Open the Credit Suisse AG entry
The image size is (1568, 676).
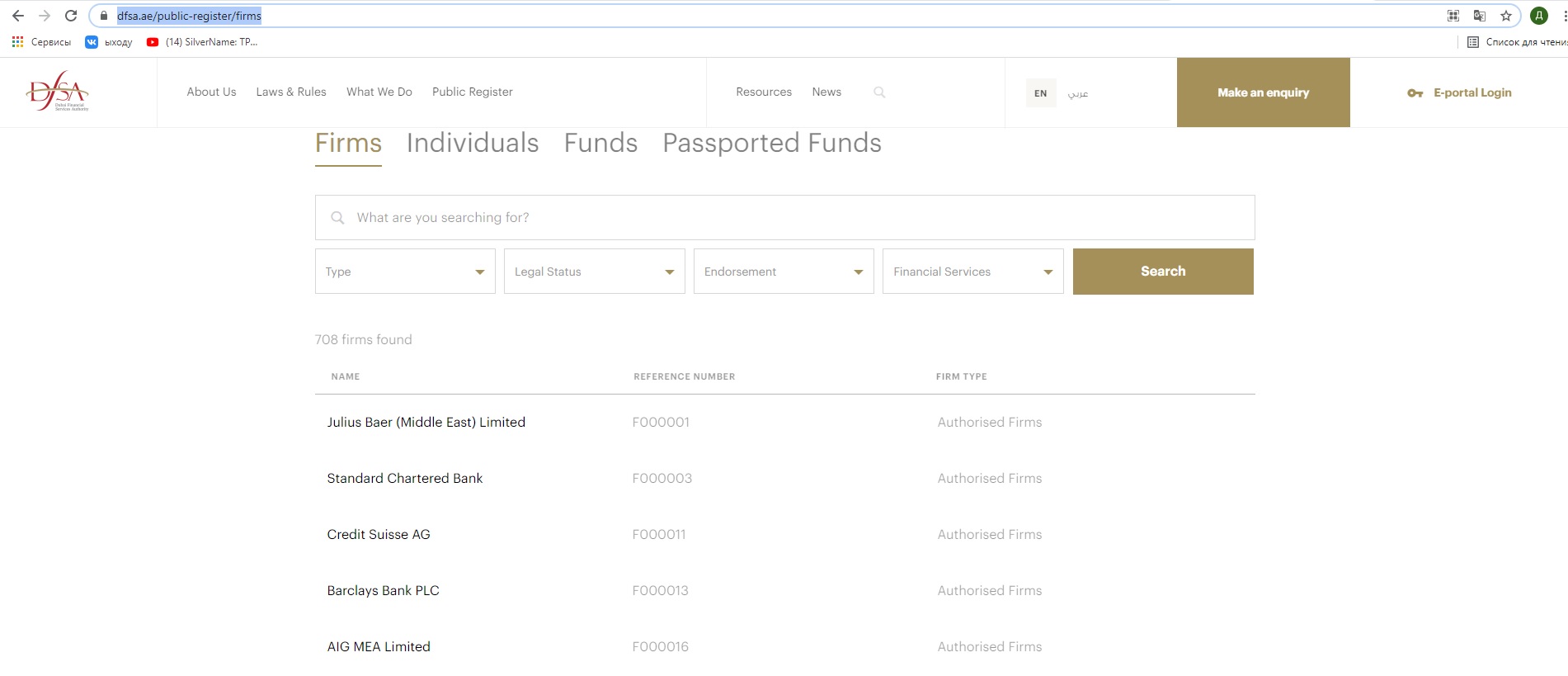pos(379,534)
